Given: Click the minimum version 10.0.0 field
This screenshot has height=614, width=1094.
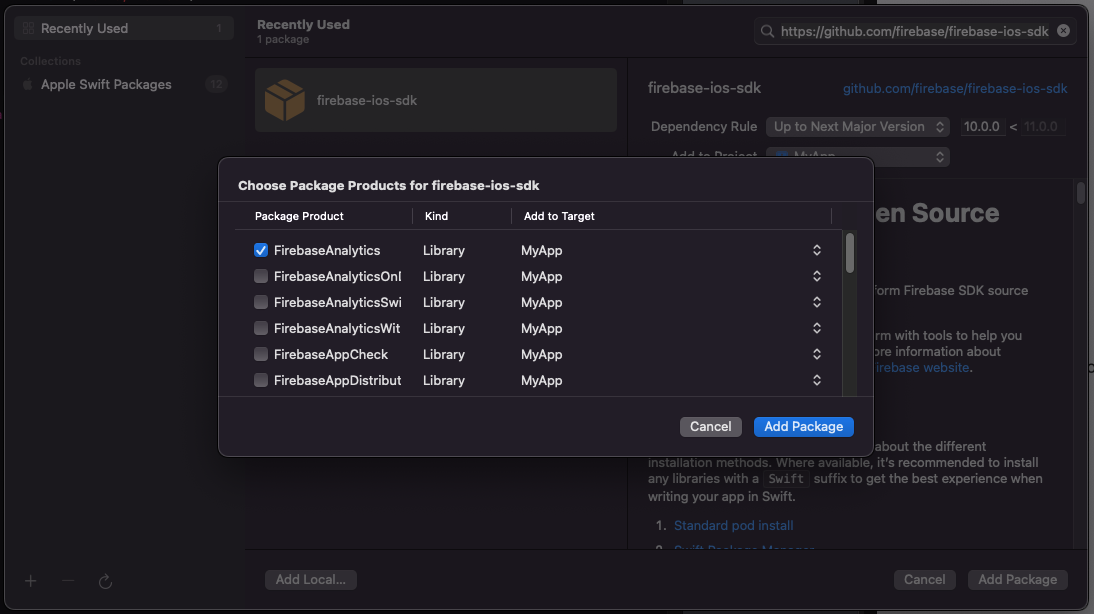Looking at the screenshot, I should click(982, 127).
